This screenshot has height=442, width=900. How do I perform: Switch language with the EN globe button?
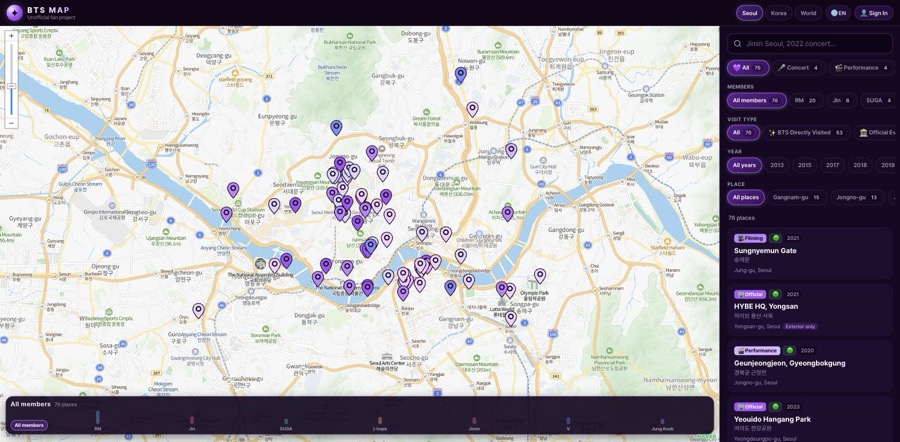click(838, 13)
